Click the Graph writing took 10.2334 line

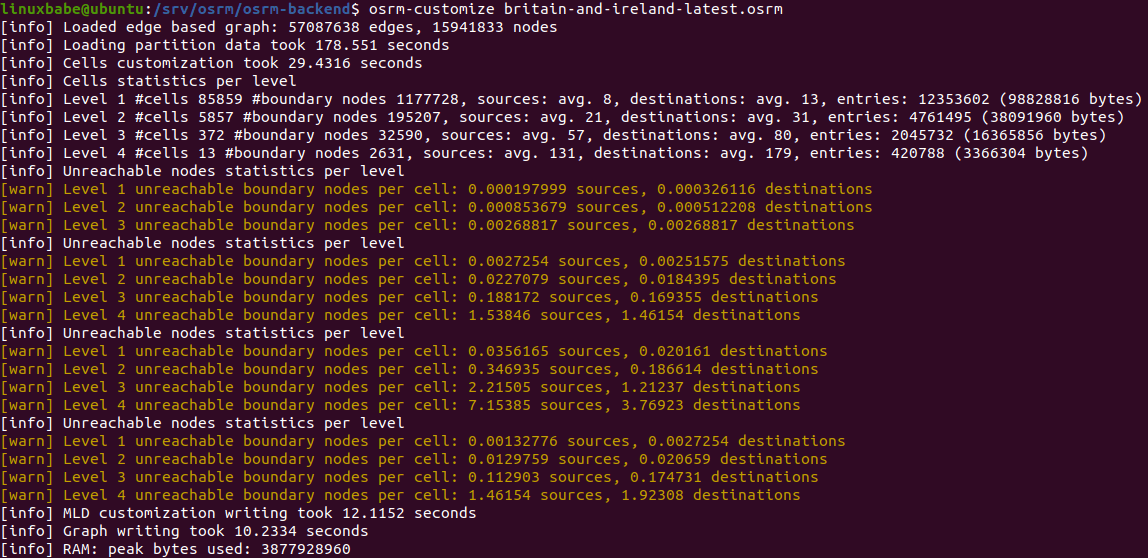(215, 531)
